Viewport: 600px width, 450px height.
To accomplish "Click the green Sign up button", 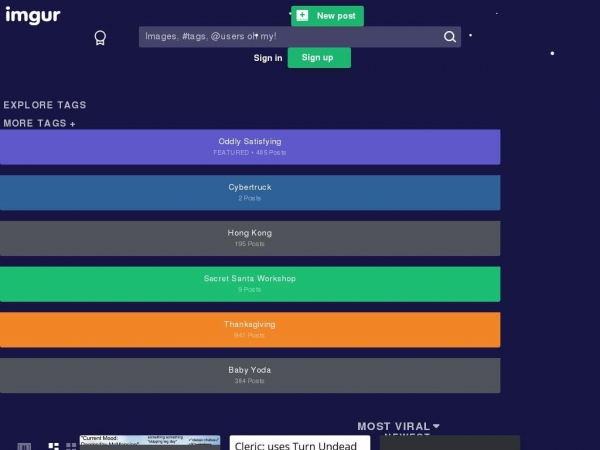I will click(319, 58).
